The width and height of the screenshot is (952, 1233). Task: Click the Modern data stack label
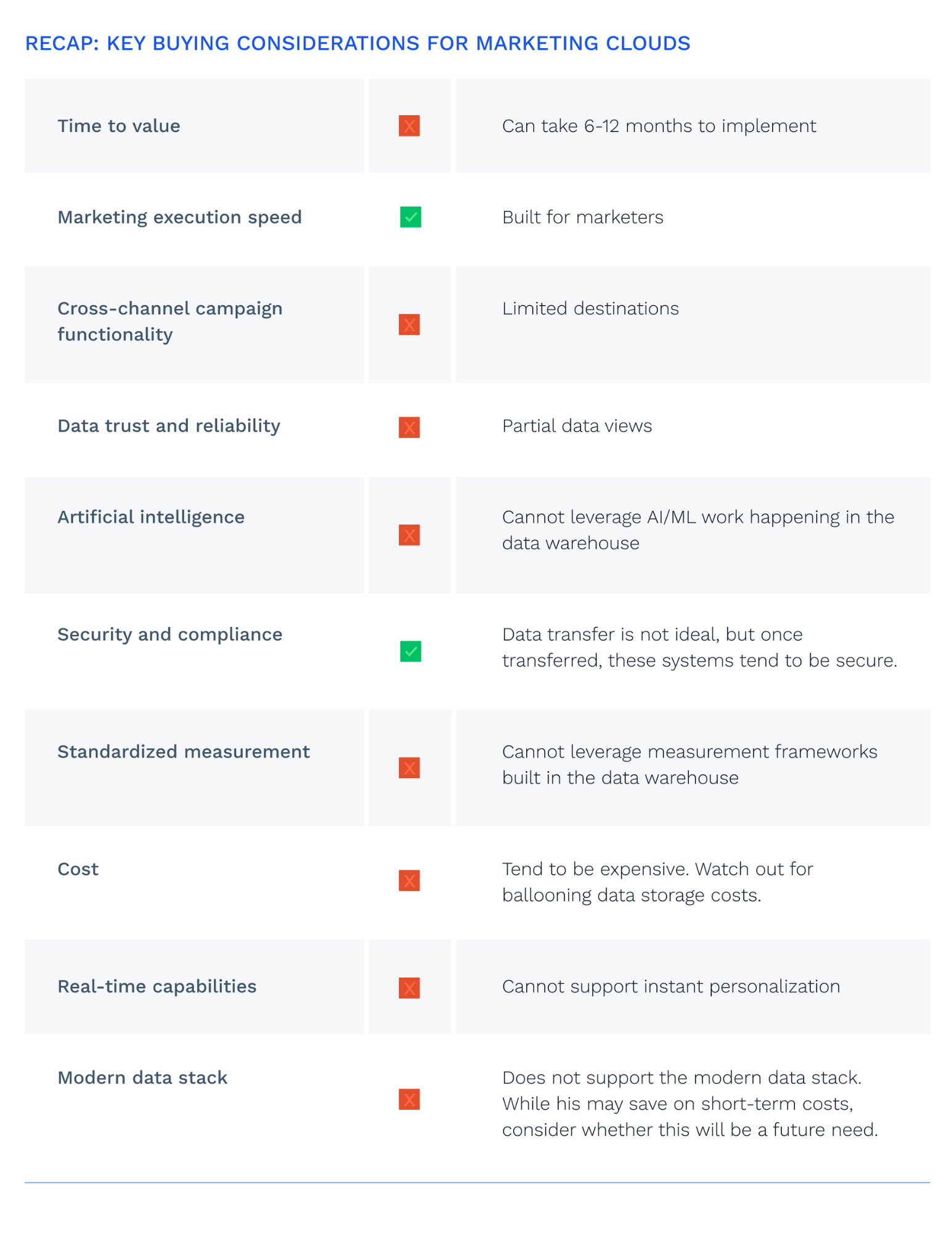pos(142,1078)
